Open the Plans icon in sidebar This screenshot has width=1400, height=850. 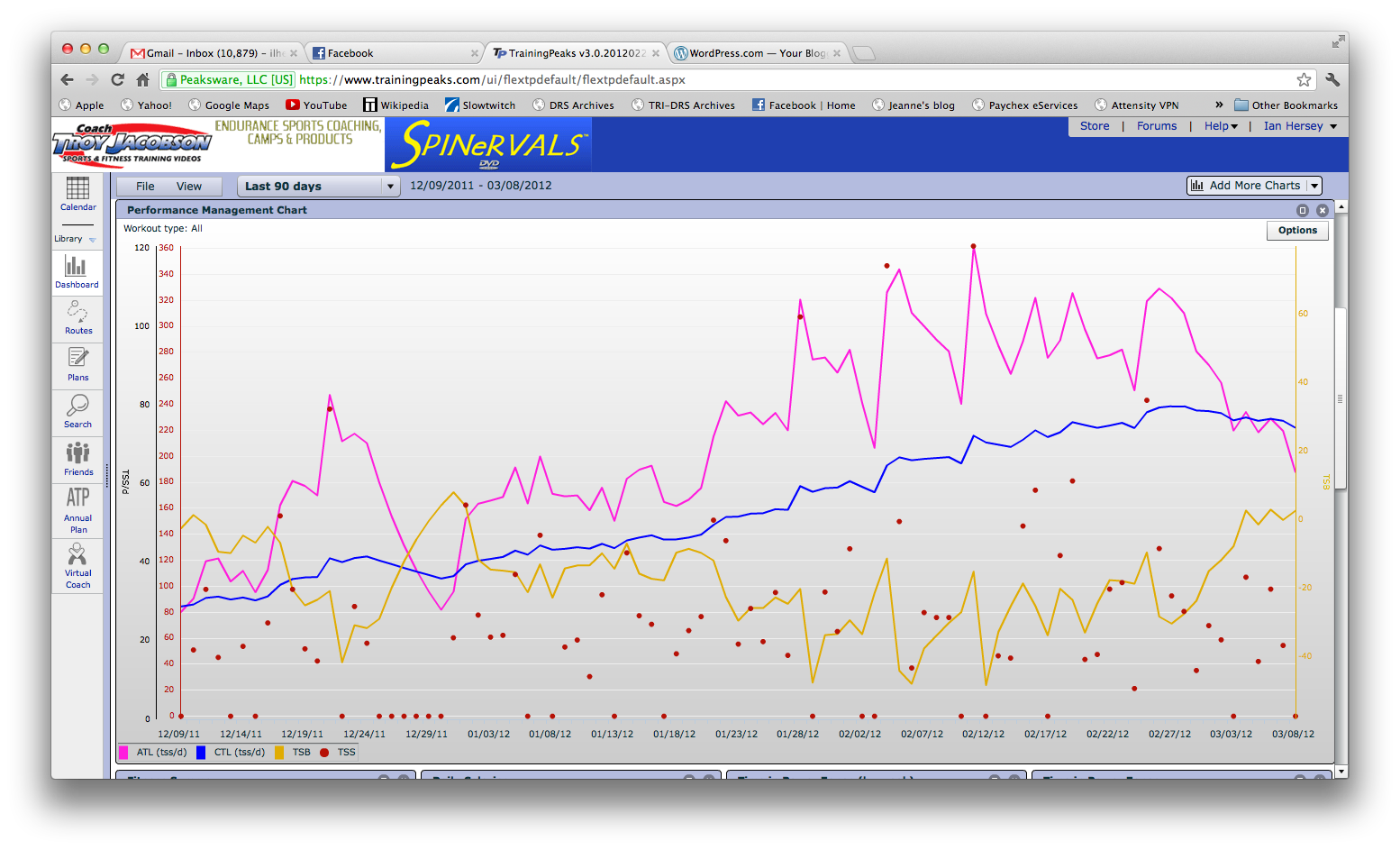pyautogui.click(x=77, y=359)
